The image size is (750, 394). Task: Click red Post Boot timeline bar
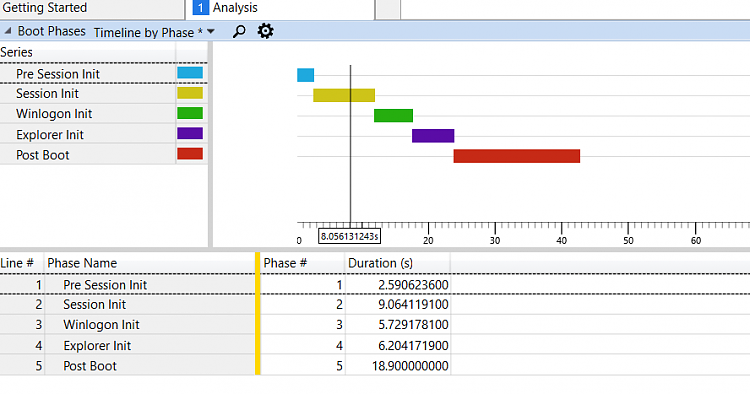tap(517, 156)
